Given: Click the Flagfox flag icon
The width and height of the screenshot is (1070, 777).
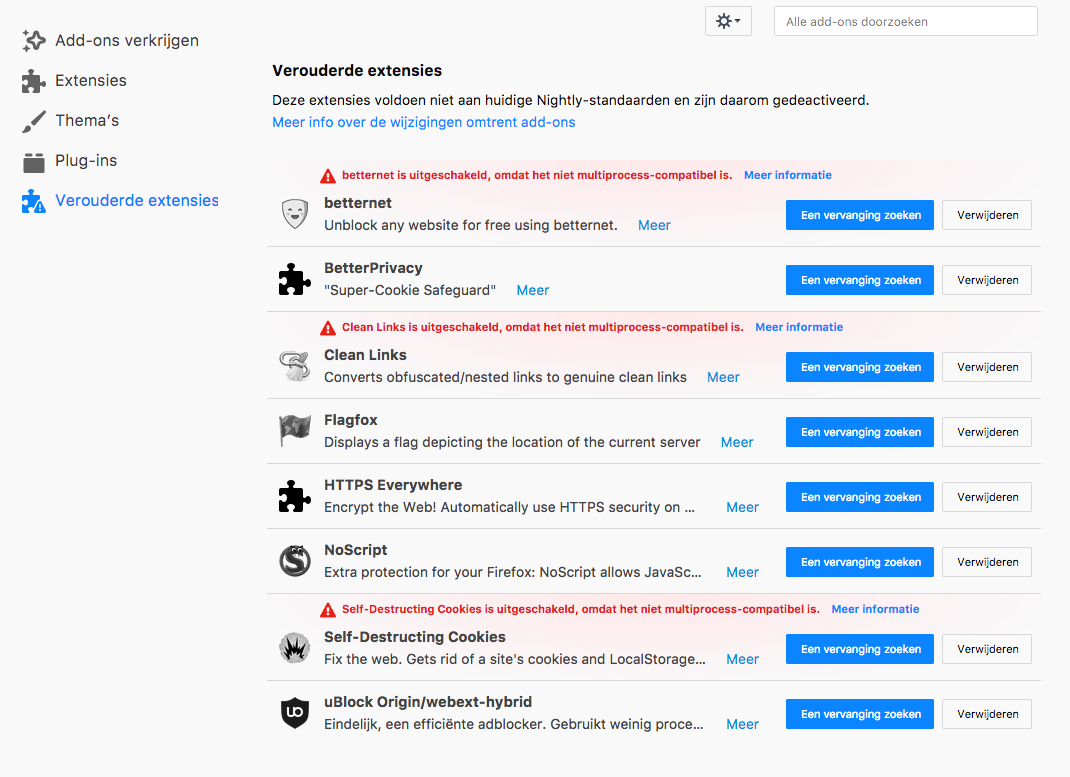Looking at the screenshot, I should coord(294,431).
